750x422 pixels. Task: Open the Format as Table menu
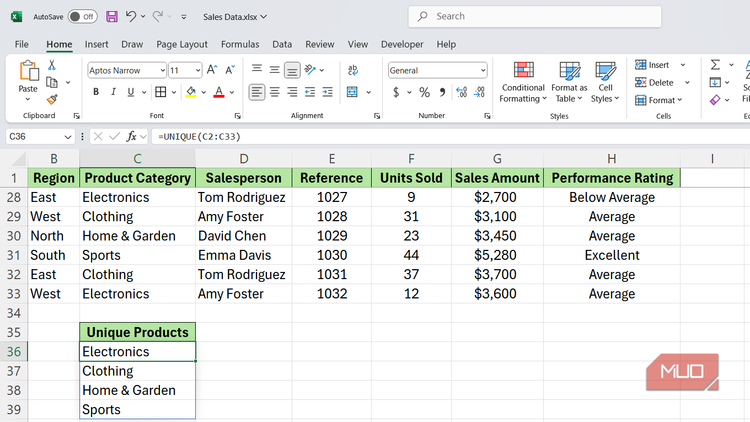569,82
